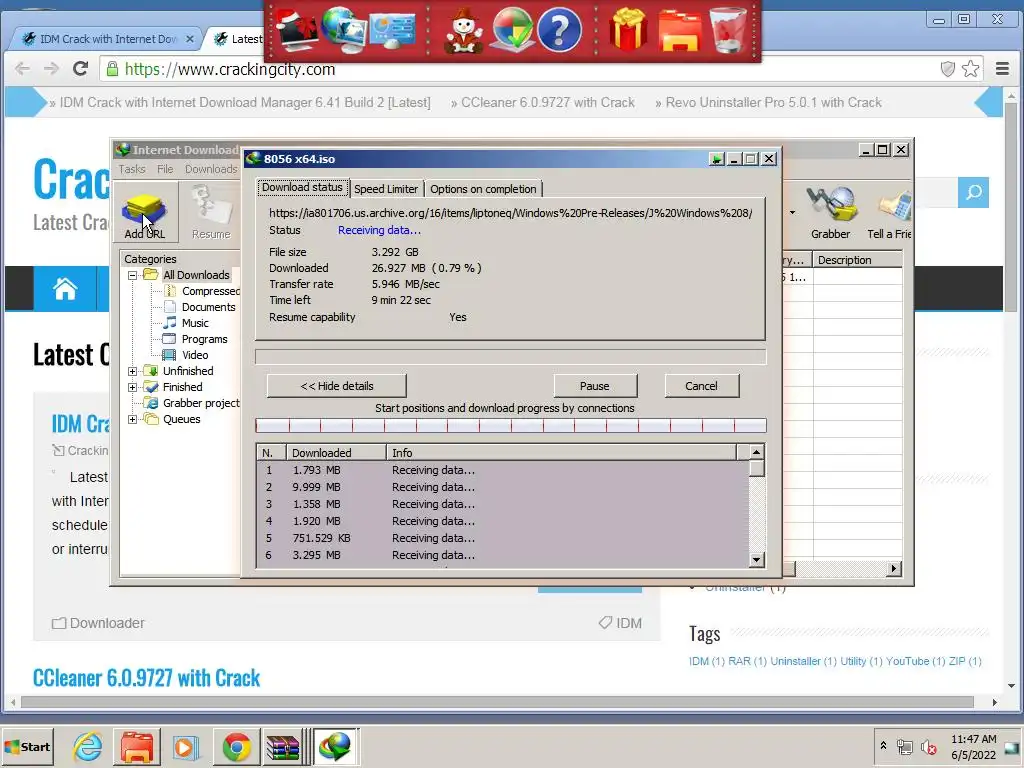The image size is (1024, 768).
Task: Open the Tasks menu in IDM
Action: [x=132, y=169]
